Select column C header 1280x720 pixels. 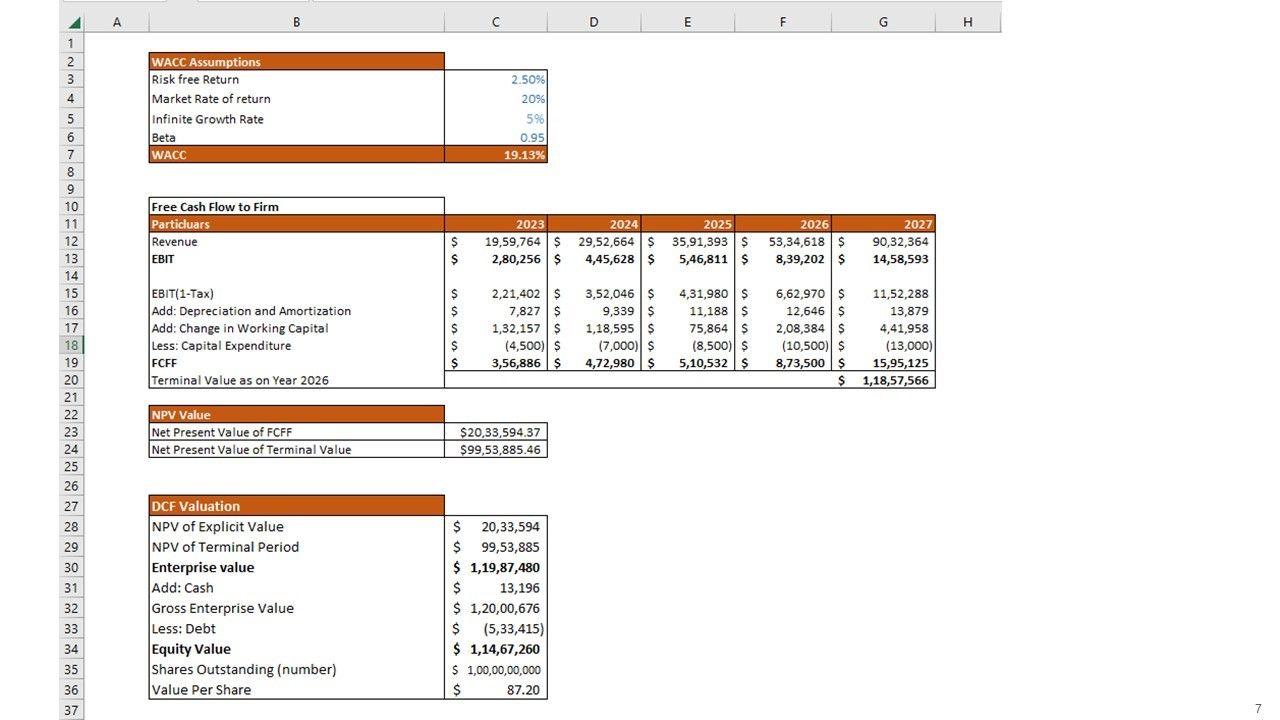pos(496,22)
